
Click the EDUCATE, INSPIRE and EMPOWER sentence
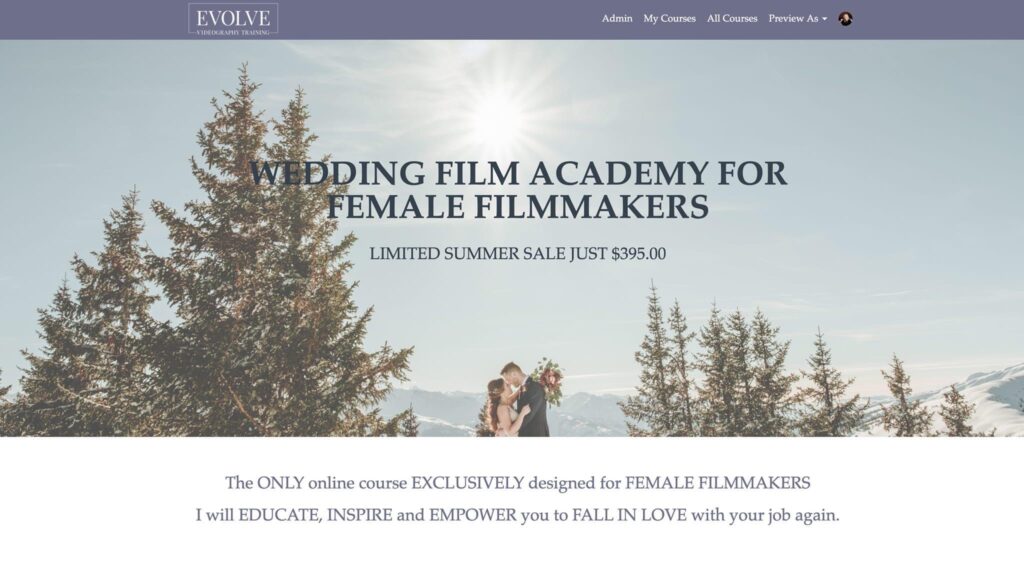[518, 515]
